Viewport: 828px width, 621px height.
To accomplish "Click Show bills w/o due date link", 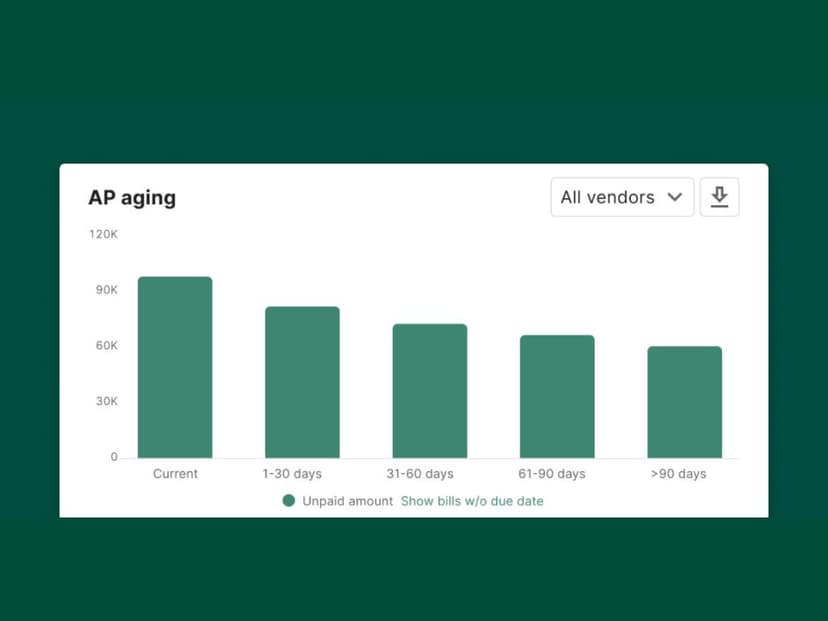I will (472, 501).
